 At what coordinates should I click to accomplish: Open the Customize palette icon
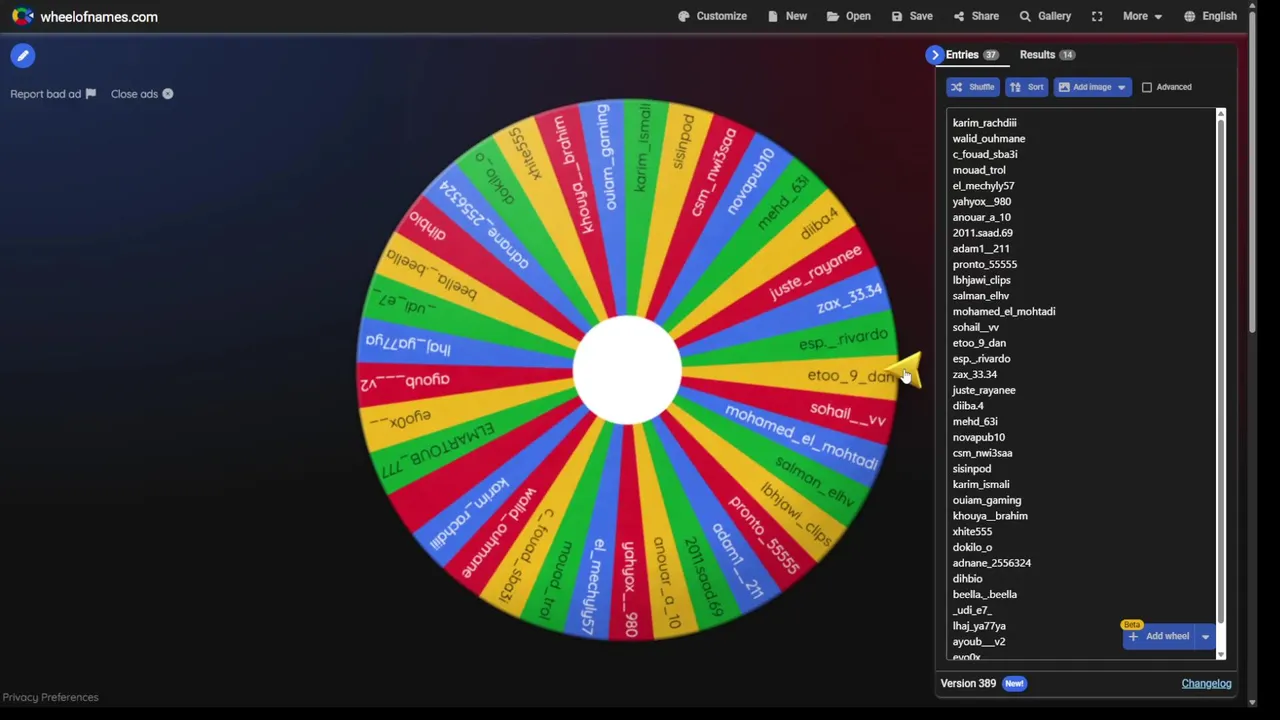684,16
